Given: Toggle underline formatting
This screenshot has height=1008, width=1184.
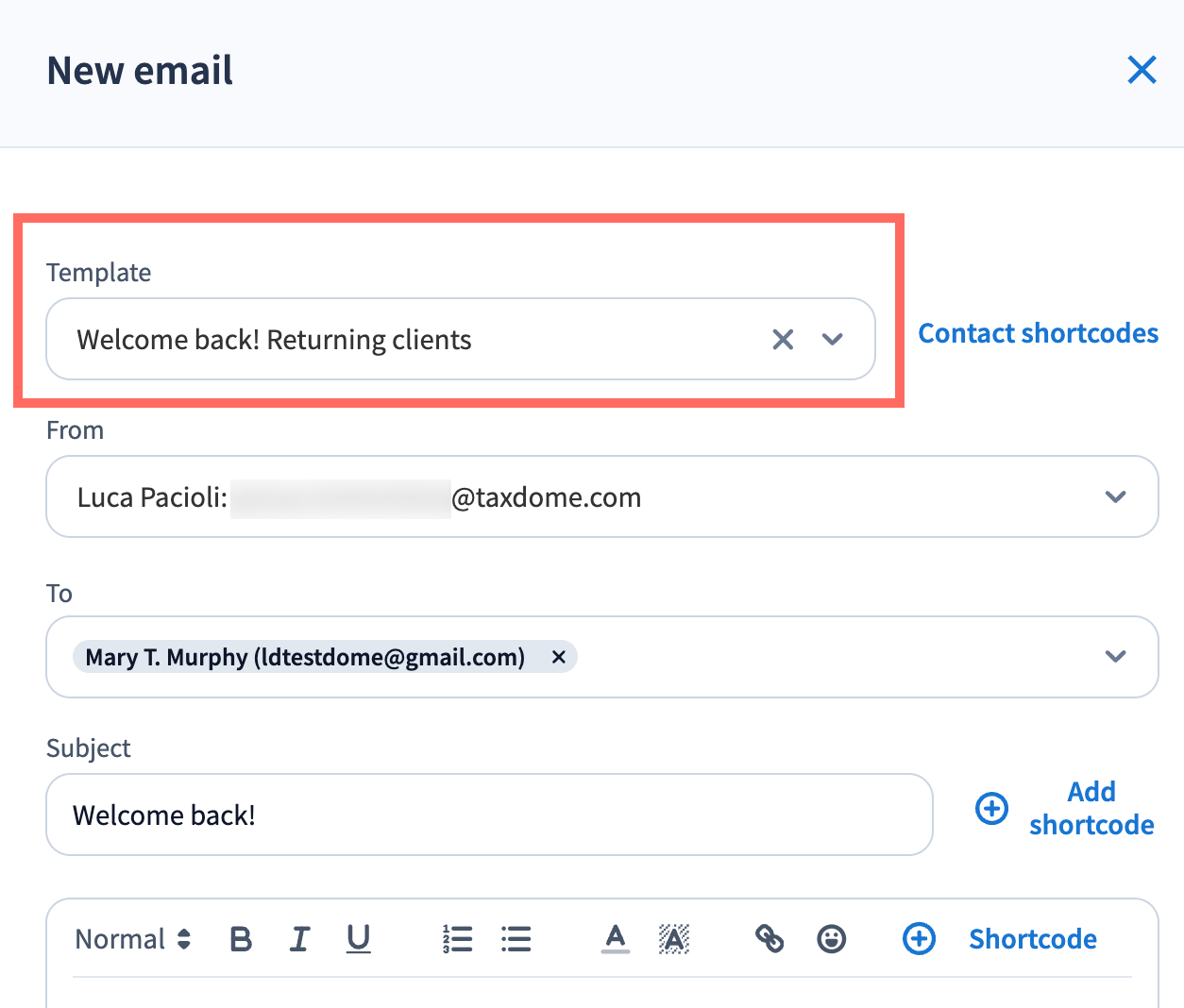Looking at the screenshot, I should pos(359,939).
